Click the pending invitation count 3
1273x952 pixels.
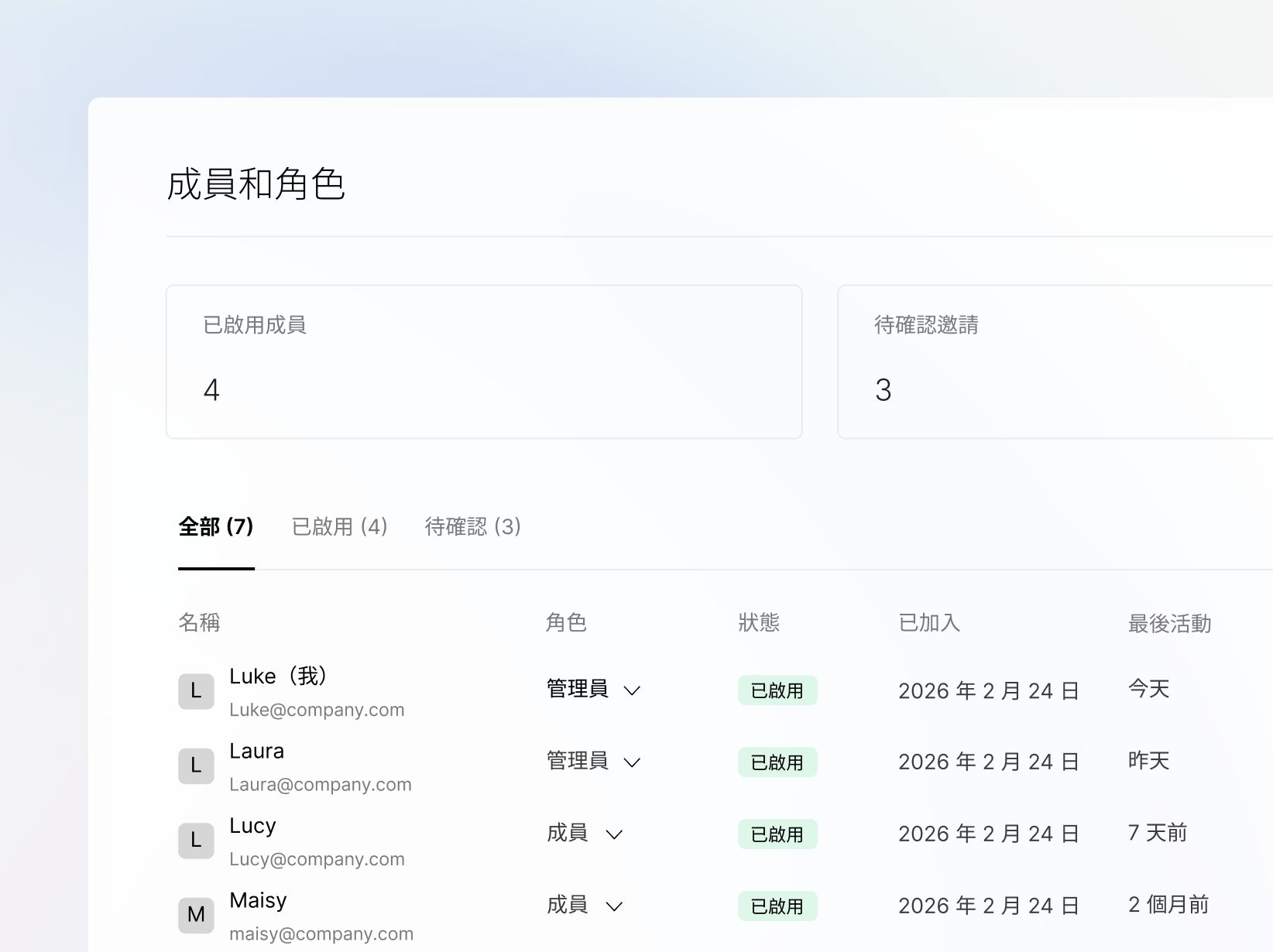(884, 390)
